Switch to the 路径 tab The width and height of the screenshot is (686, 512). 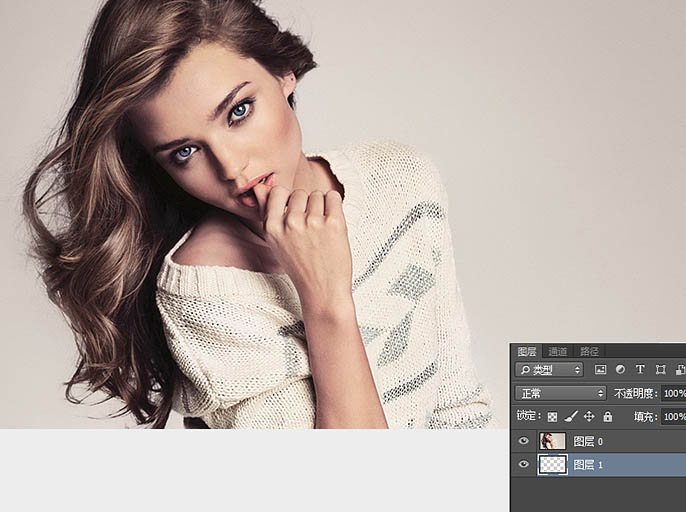(x=589, y=351)
